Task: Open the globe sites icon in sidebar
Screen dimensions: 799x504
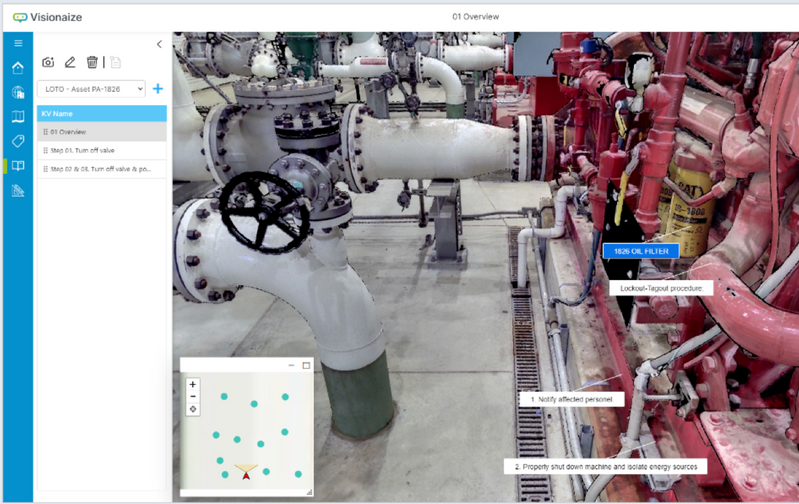Action: [17, 92]
